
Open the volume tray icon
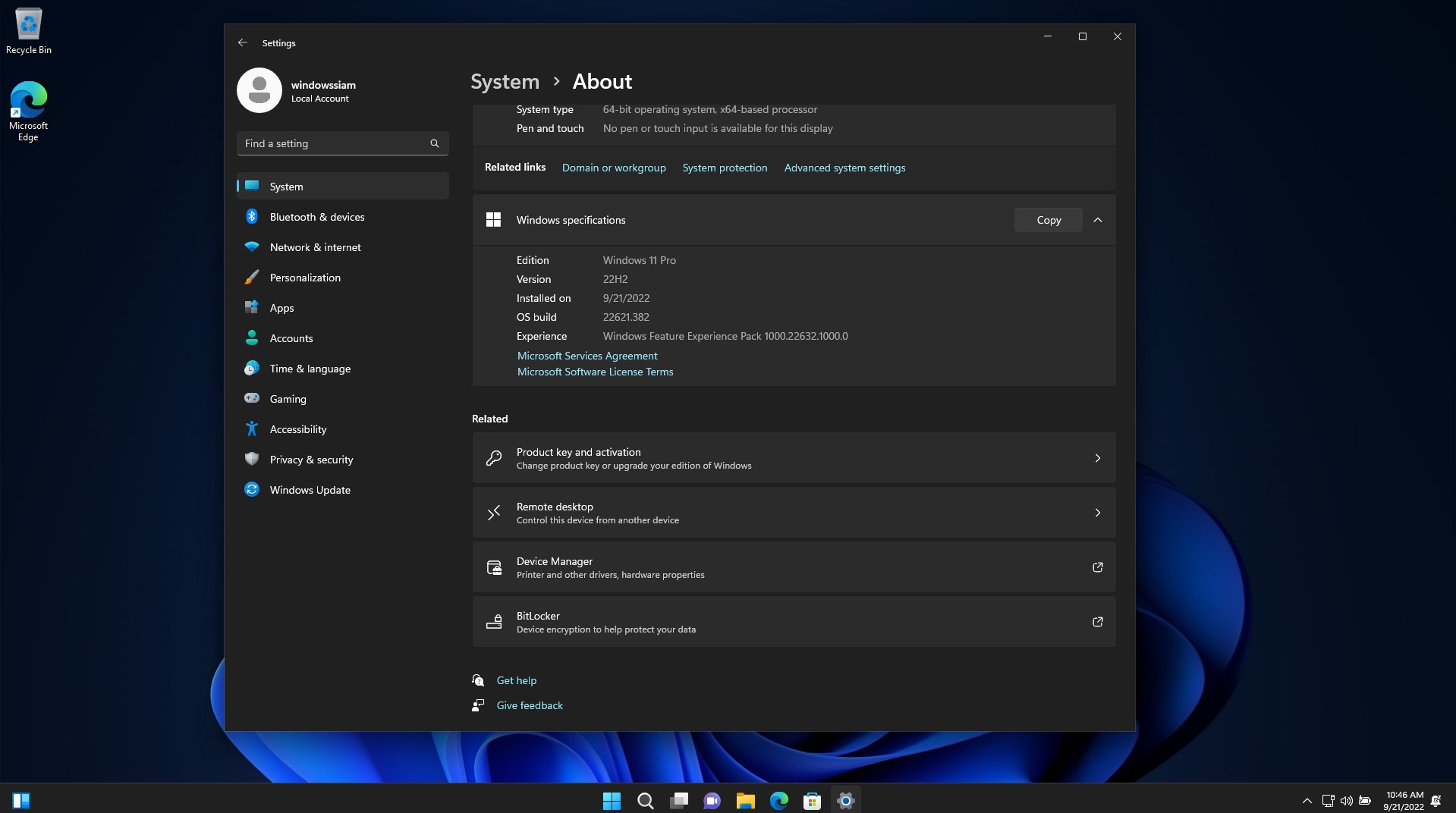(1347, 801)
